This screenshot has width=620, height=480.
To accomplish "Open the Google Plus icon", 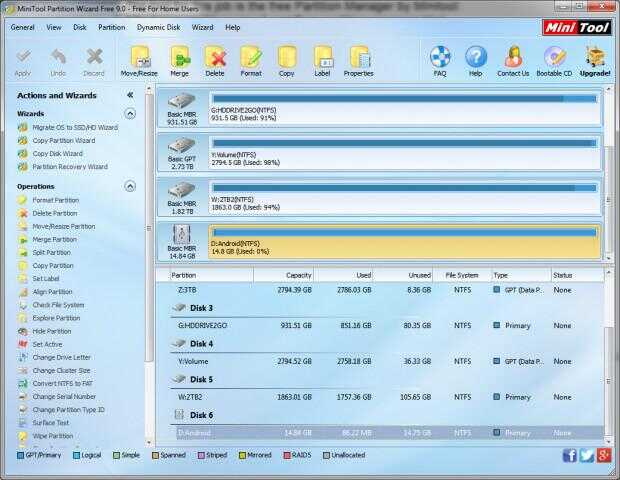I will click(604, 455).
